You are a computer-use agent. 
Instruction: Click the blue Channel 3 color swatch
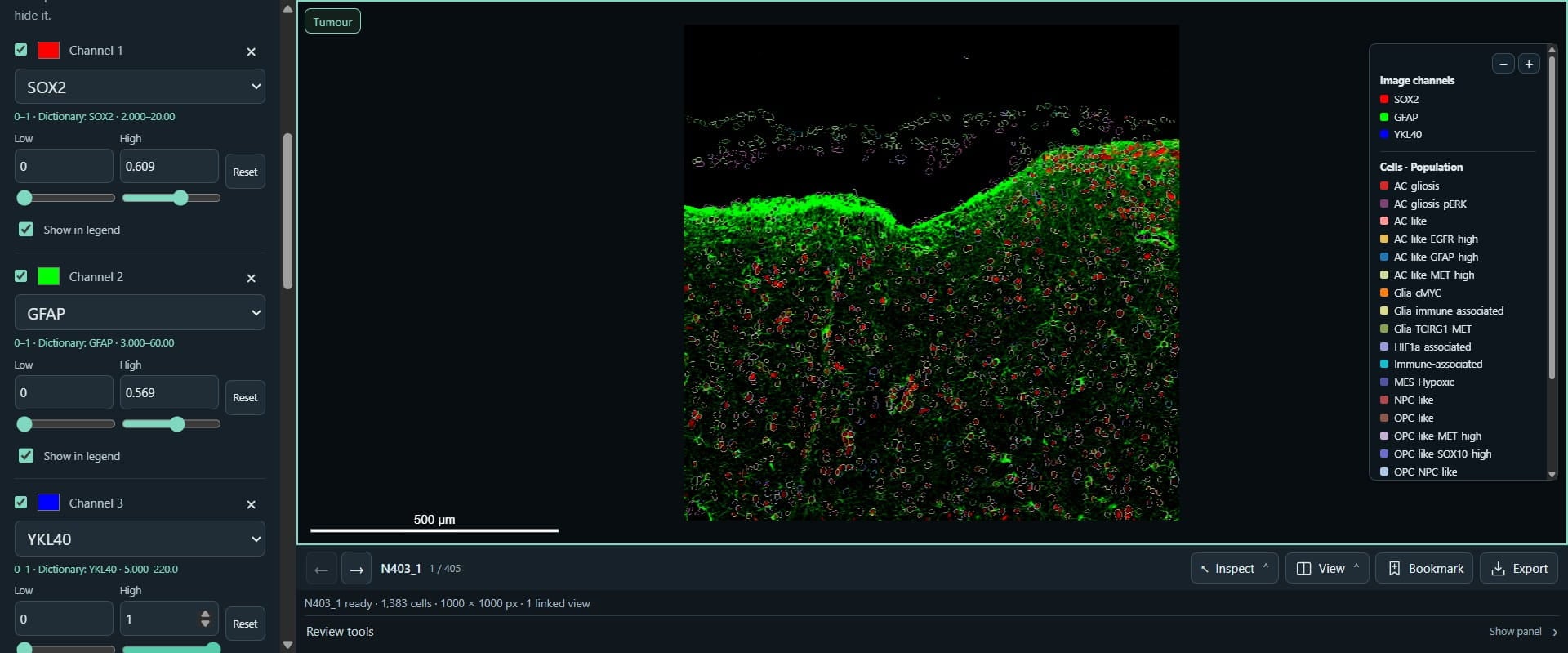point(49,503)
